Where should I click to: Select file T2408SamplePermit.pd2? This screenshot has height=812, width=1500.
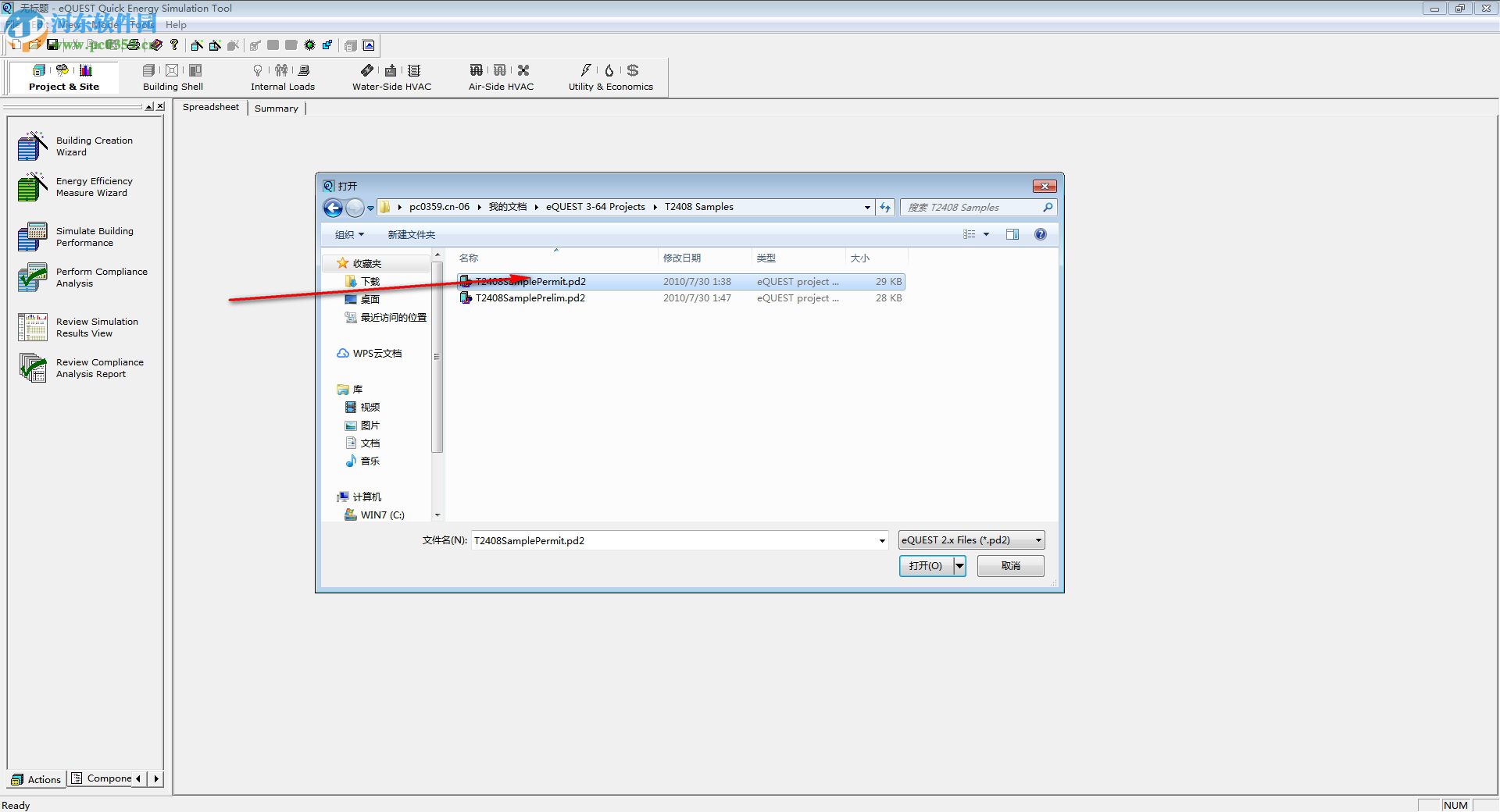click(681, 282)
